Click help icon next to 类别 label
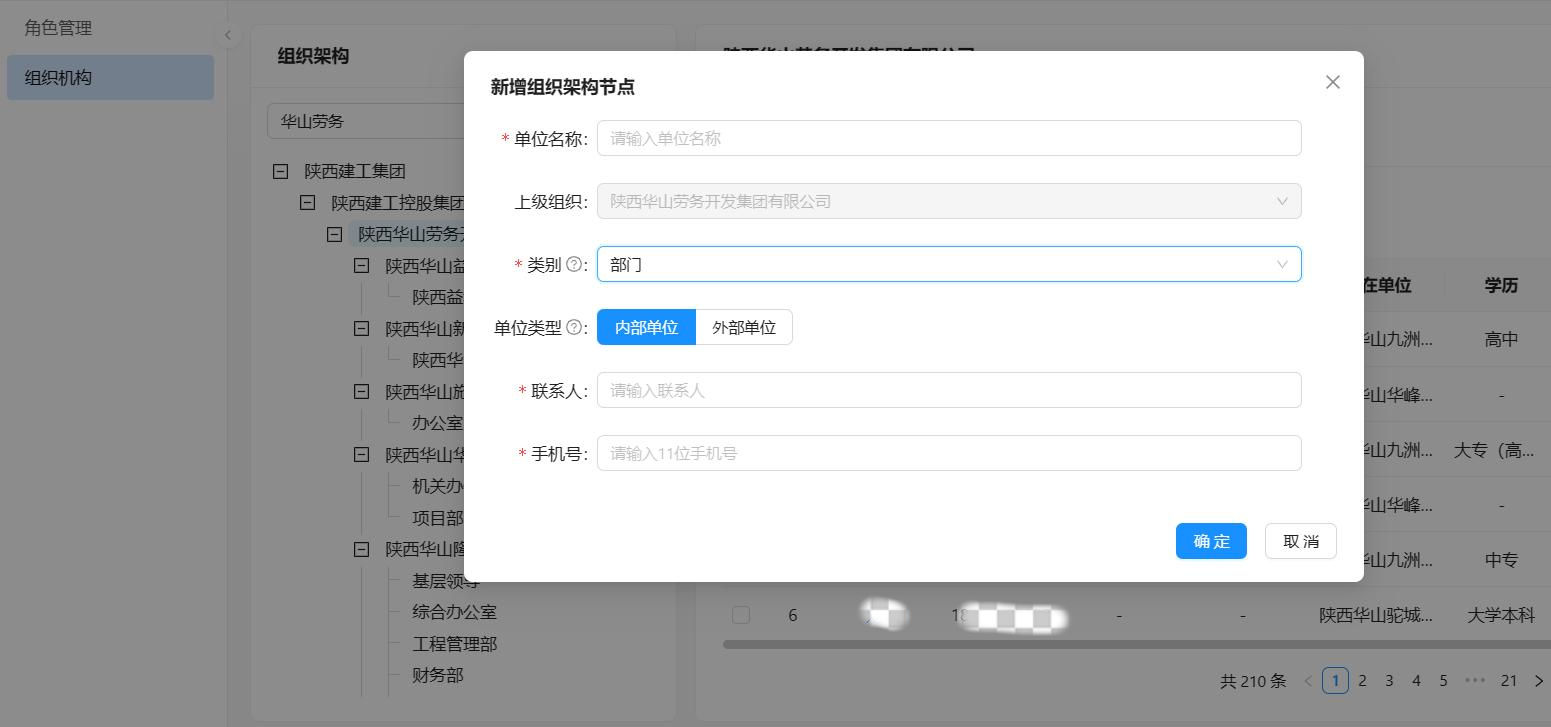Viewport: 1551px width, 727px height. pos(574,265)
